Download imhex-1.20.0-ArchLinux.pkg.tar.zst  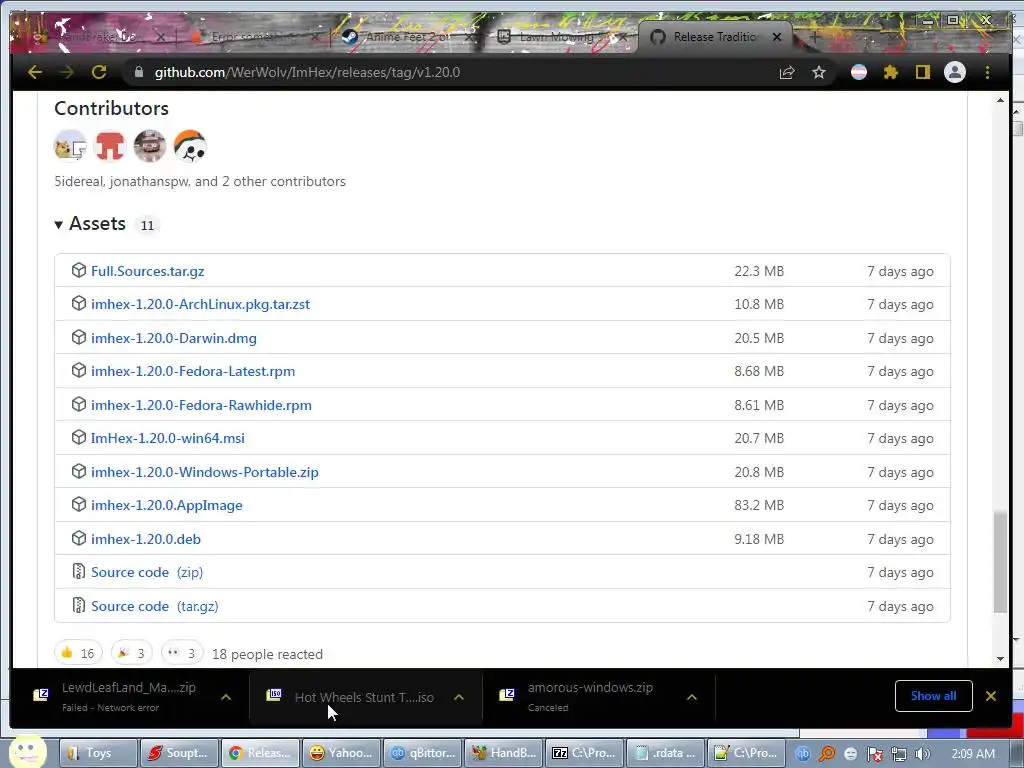pyautogui.click(x=200, y=304)
